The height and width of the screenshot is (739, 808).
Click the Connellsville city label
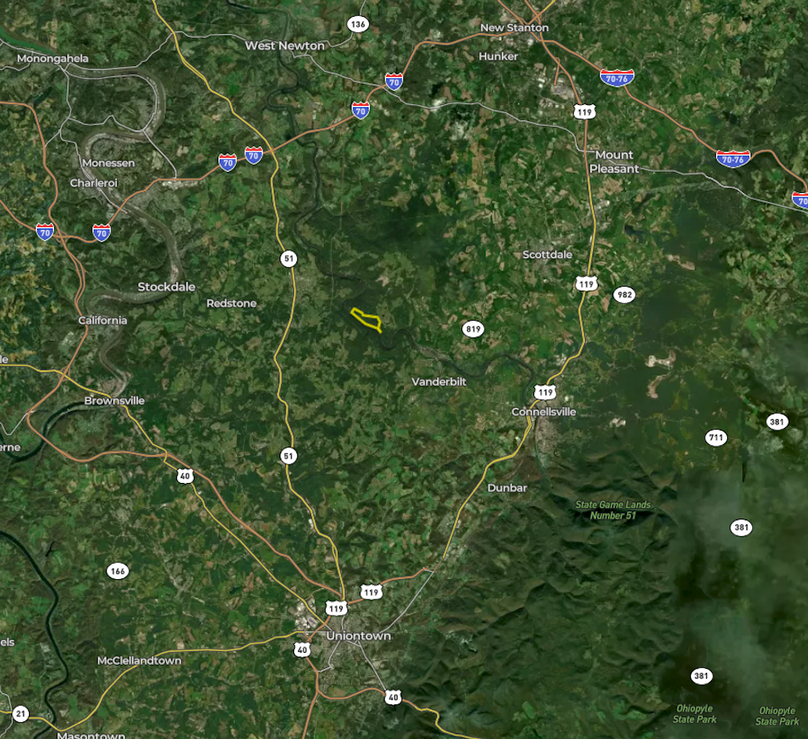[x=544, y=412]
